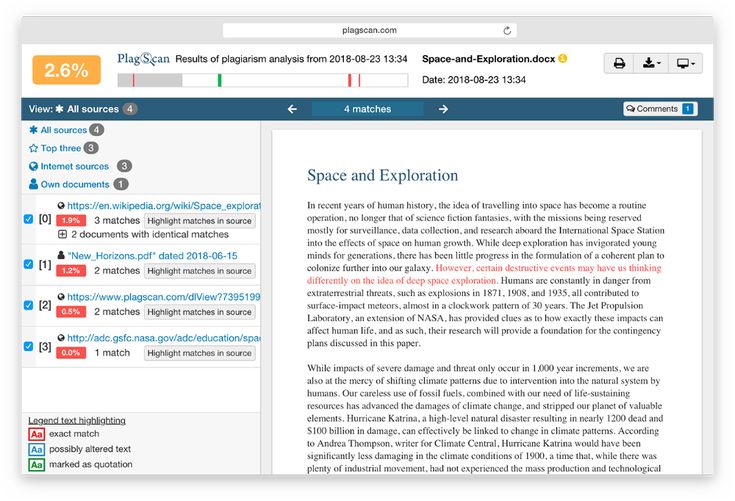This screenshot has width=735, height=501.
Task: Click the PlagScan logo
Action: pos(143,59)
